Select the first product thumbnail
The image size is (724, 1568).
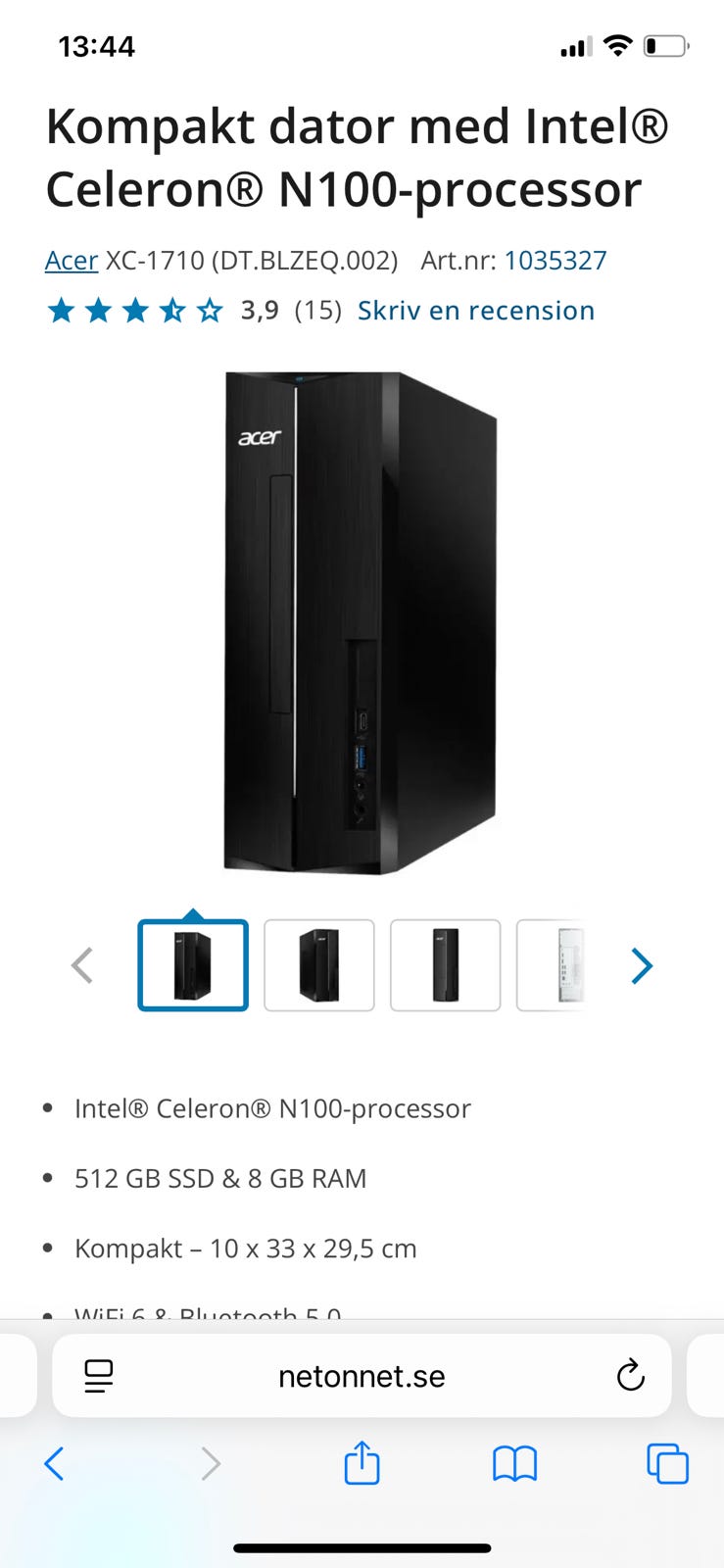193,965
